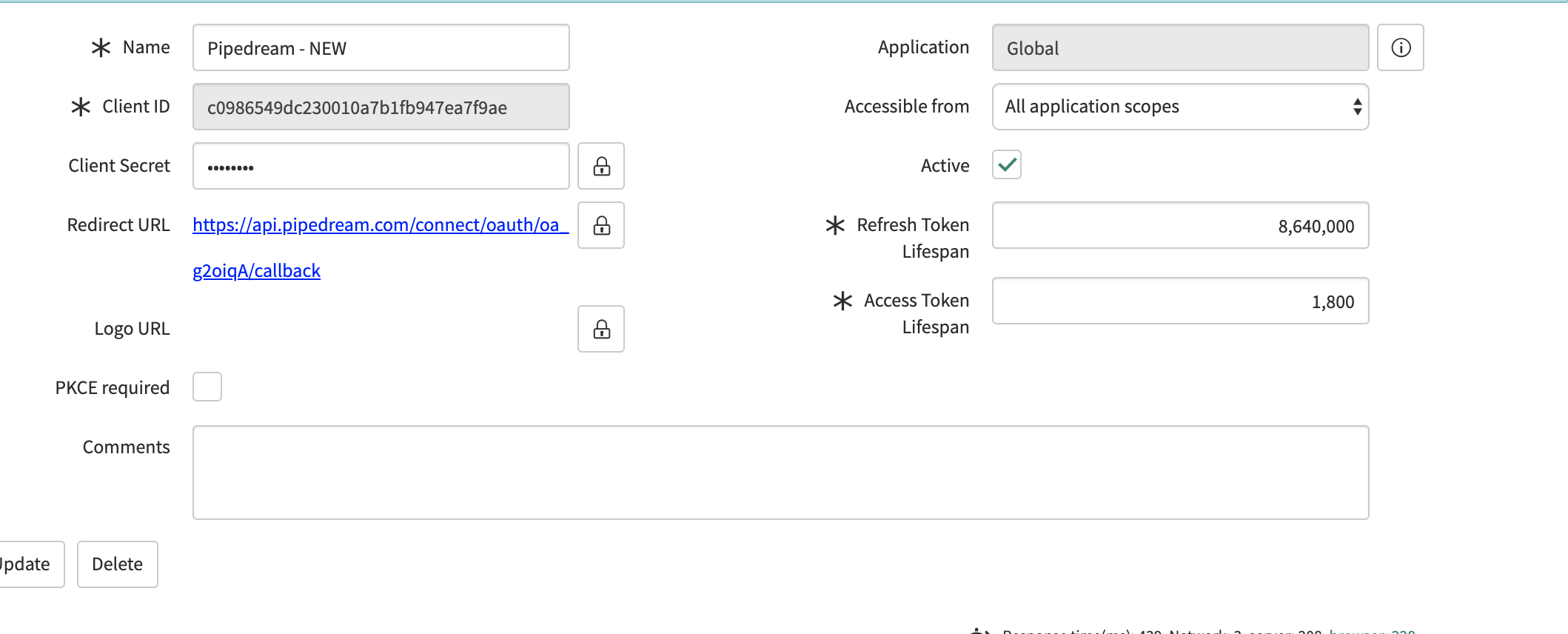The width and height of the screenshot is (1568, 634).
Task: Click the Logo URL lock icon
Action: 601,329
